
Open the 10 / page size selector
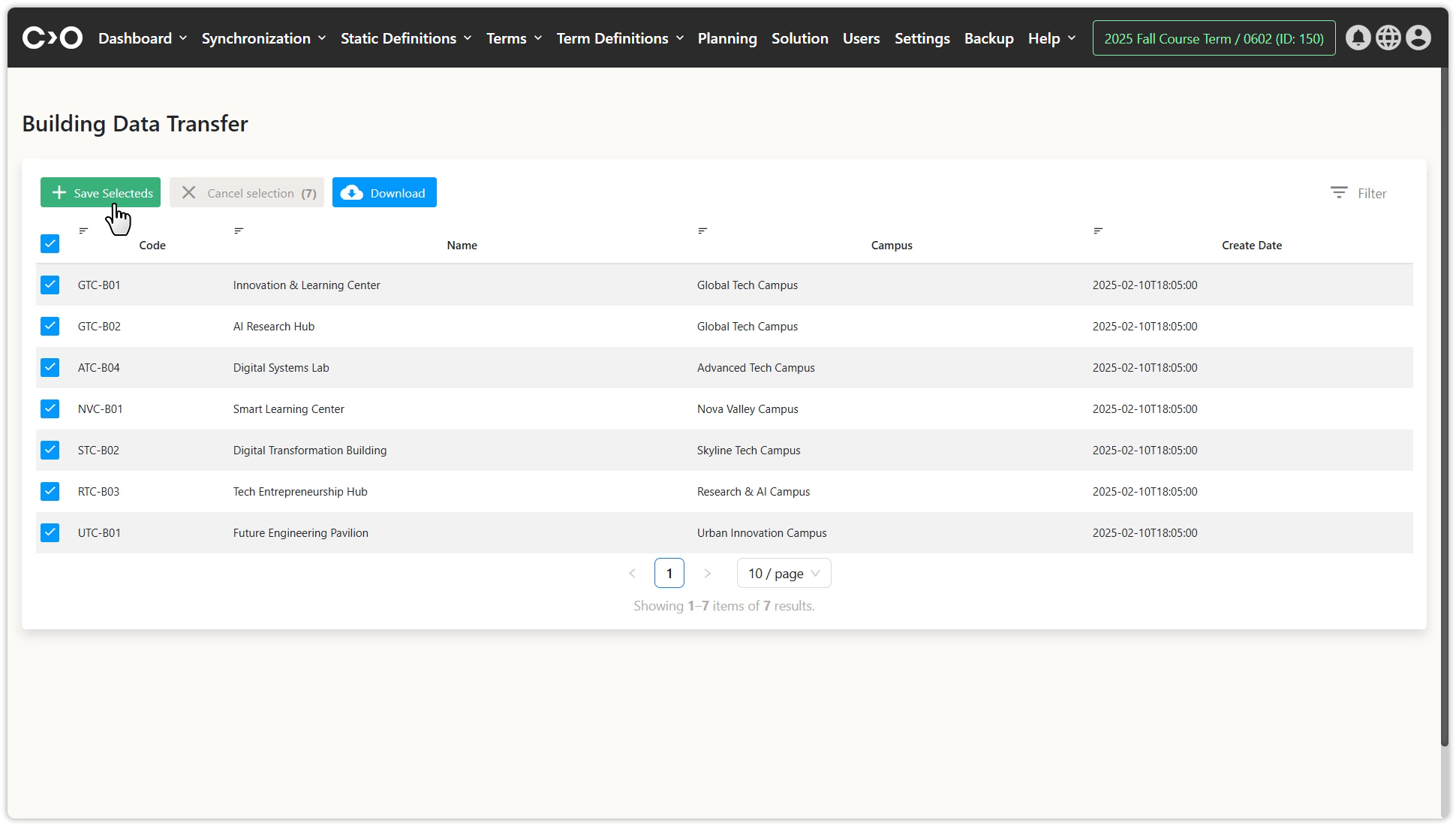pyautogui.click(x=784, y=573)
